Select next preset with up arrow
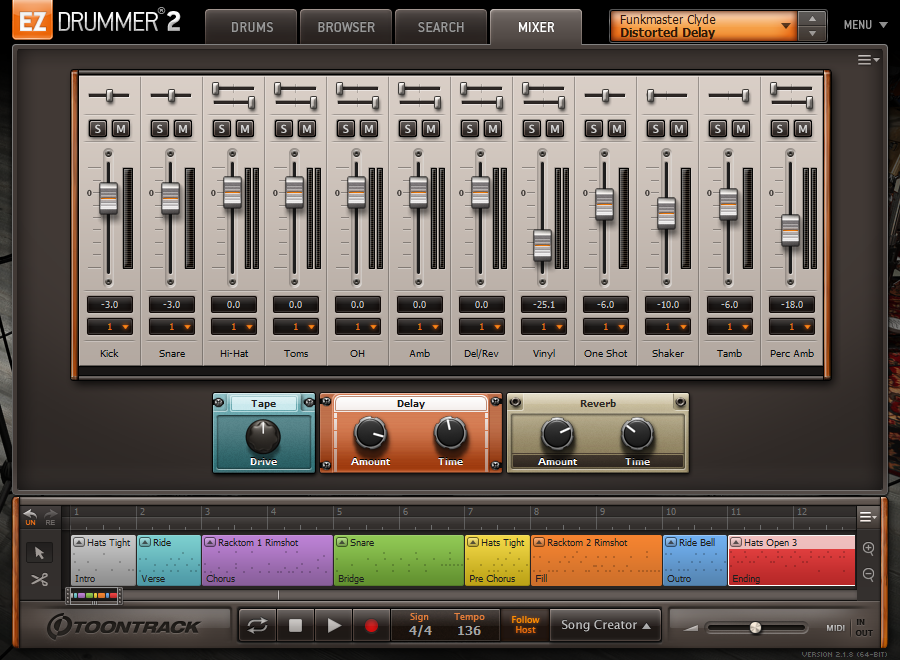The height and width of the screenshot is (660, 900). coord(812,19)
